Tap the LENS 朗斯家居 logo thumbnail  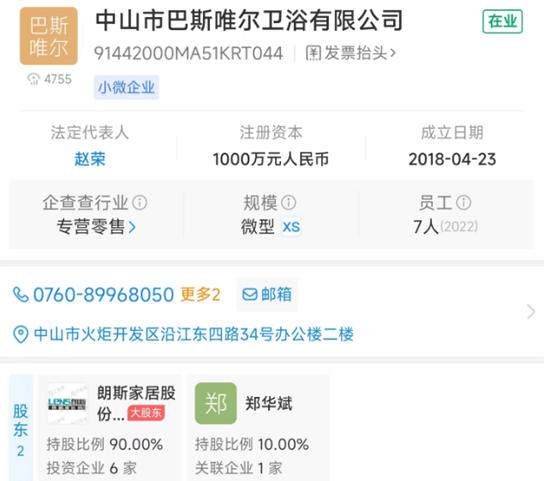pyautogui.click(x=67, y=404)
